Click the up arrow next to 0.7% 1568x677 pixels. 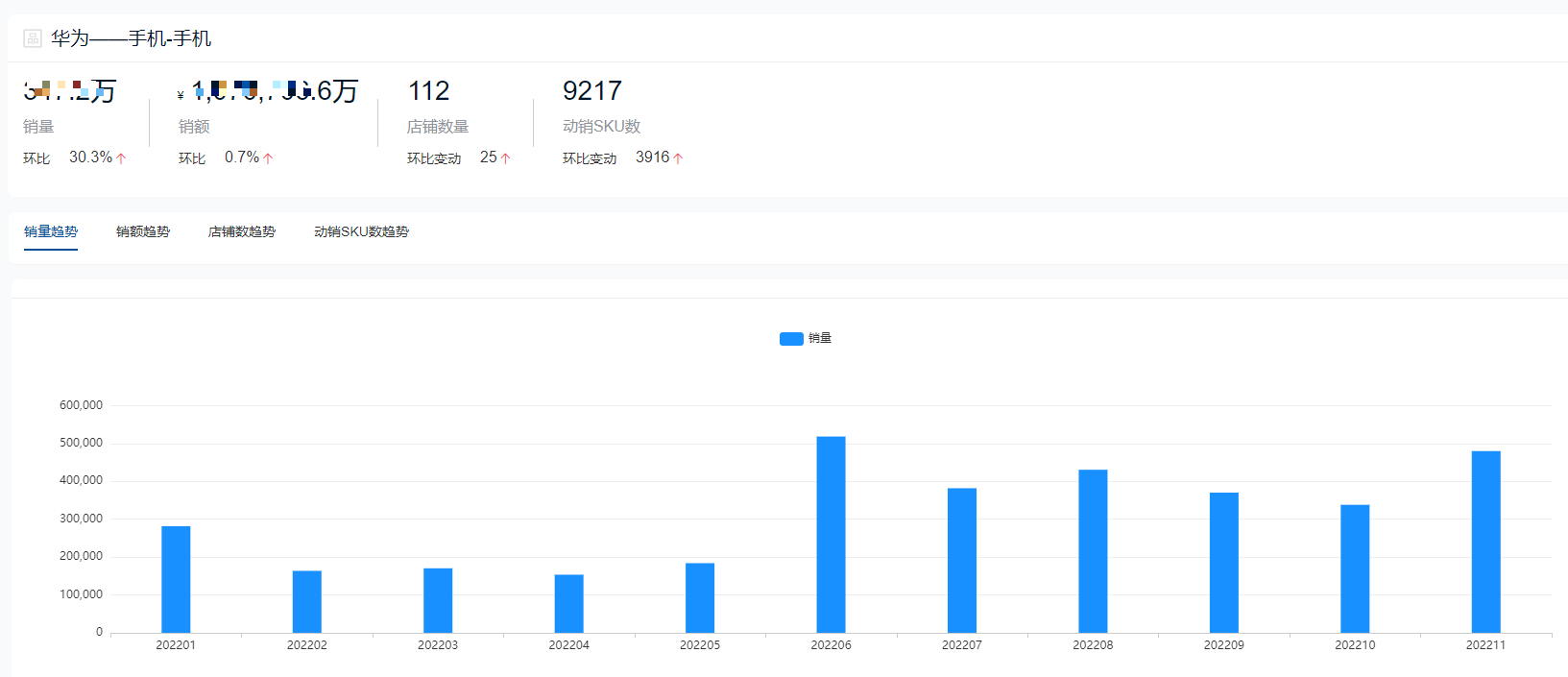tap(268, 158)
